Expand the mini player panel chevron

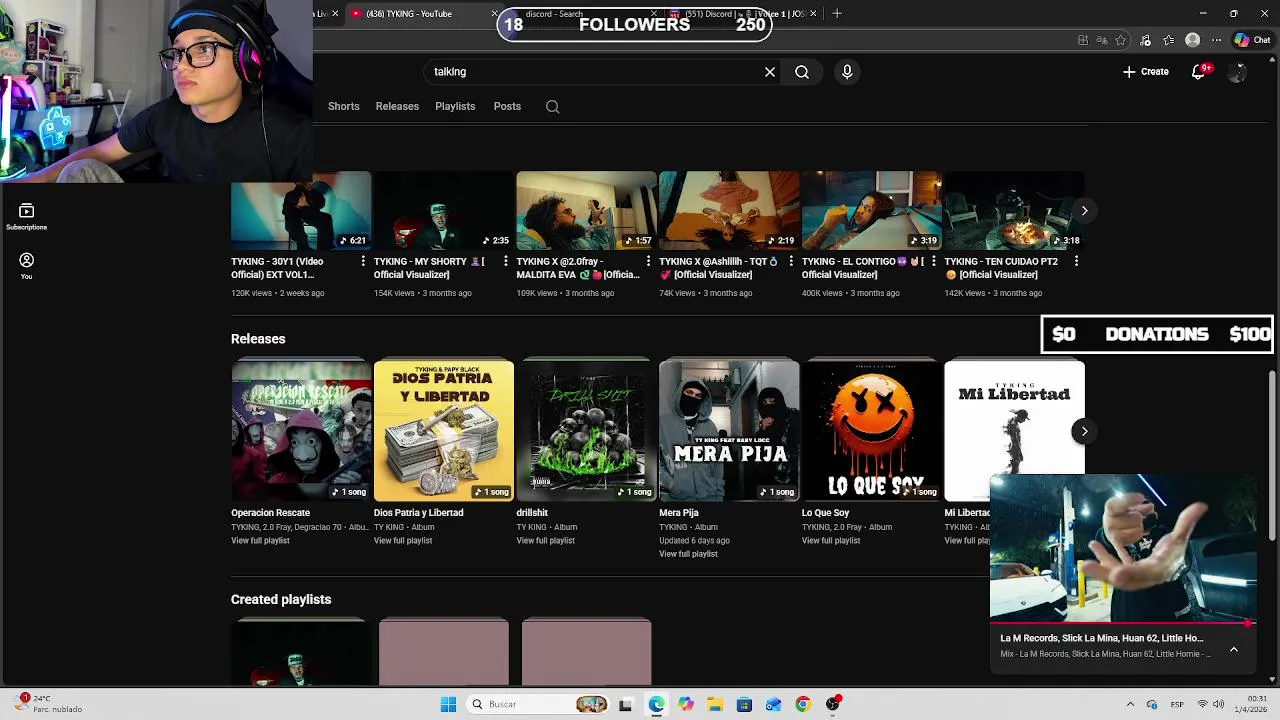pyautogui.click(x=1234, y=649)
